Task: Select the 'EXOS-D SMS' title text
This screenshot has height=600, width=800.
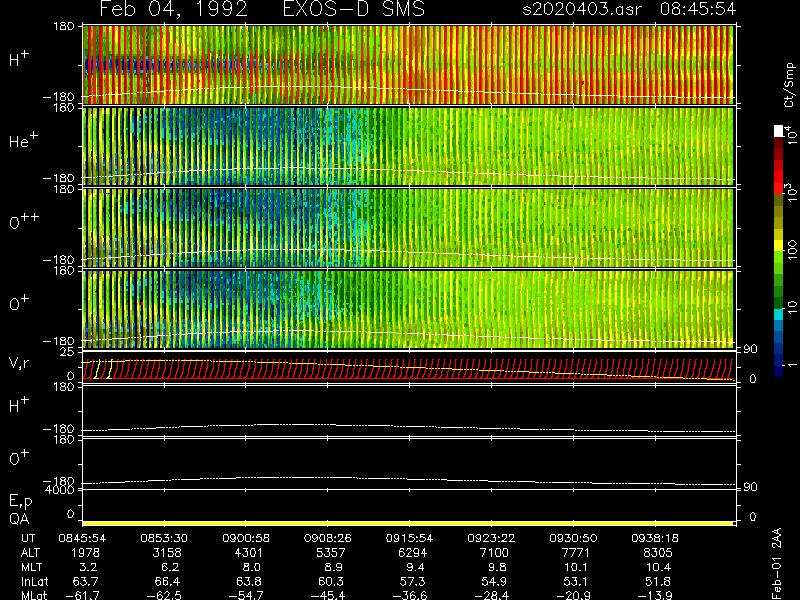Action: coord(354,9)
